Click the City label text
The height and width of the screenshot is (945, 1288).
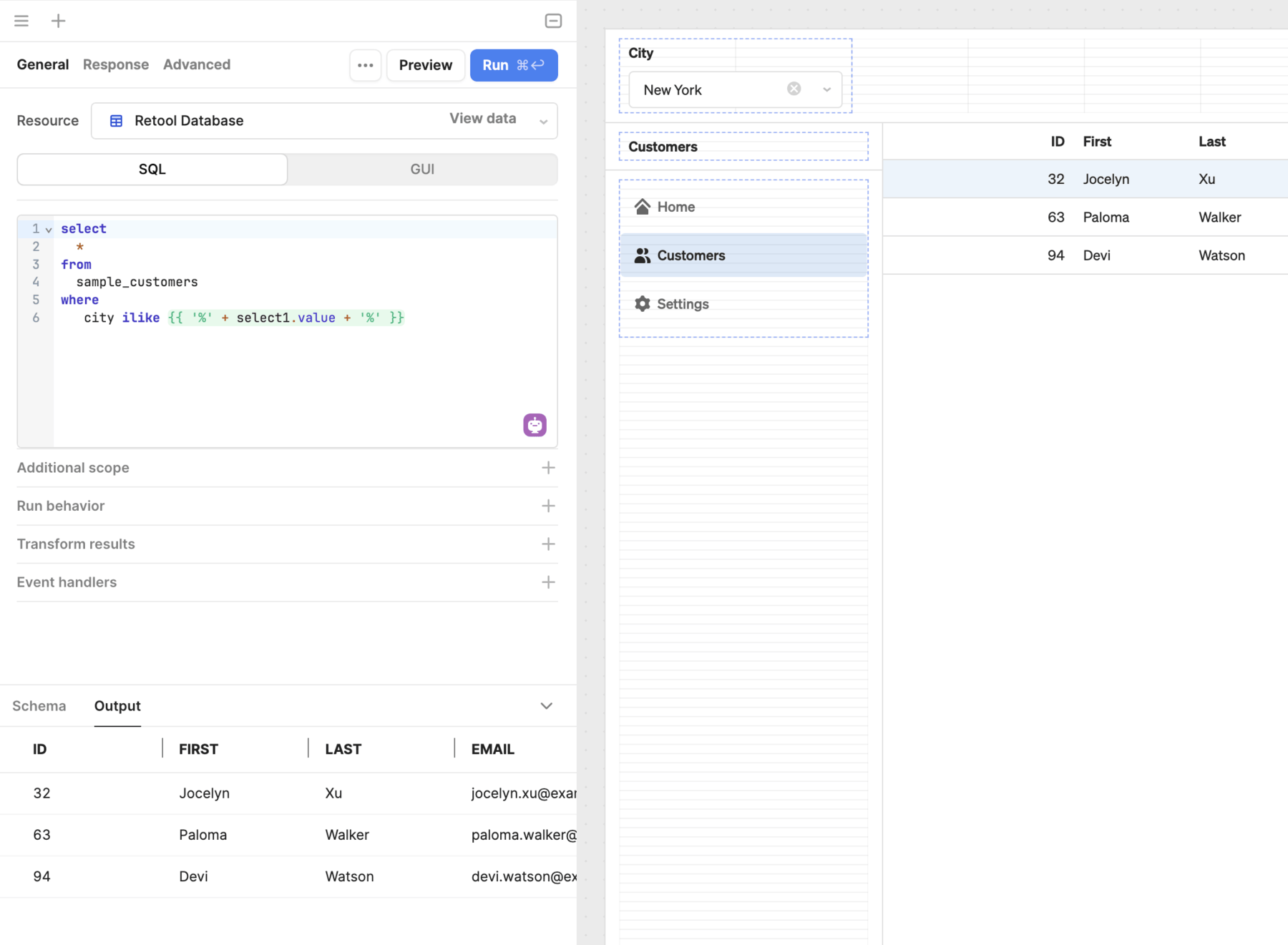pyautogui.click(x=640, y=53)
